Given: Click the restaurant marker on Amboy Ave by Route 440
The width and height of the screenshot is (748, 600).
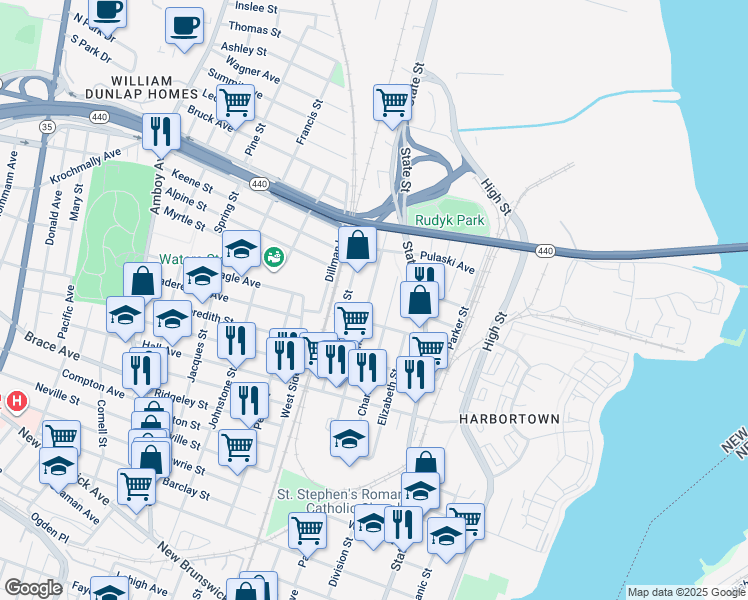Looking at the screenshot, I should tap(160, 131).
